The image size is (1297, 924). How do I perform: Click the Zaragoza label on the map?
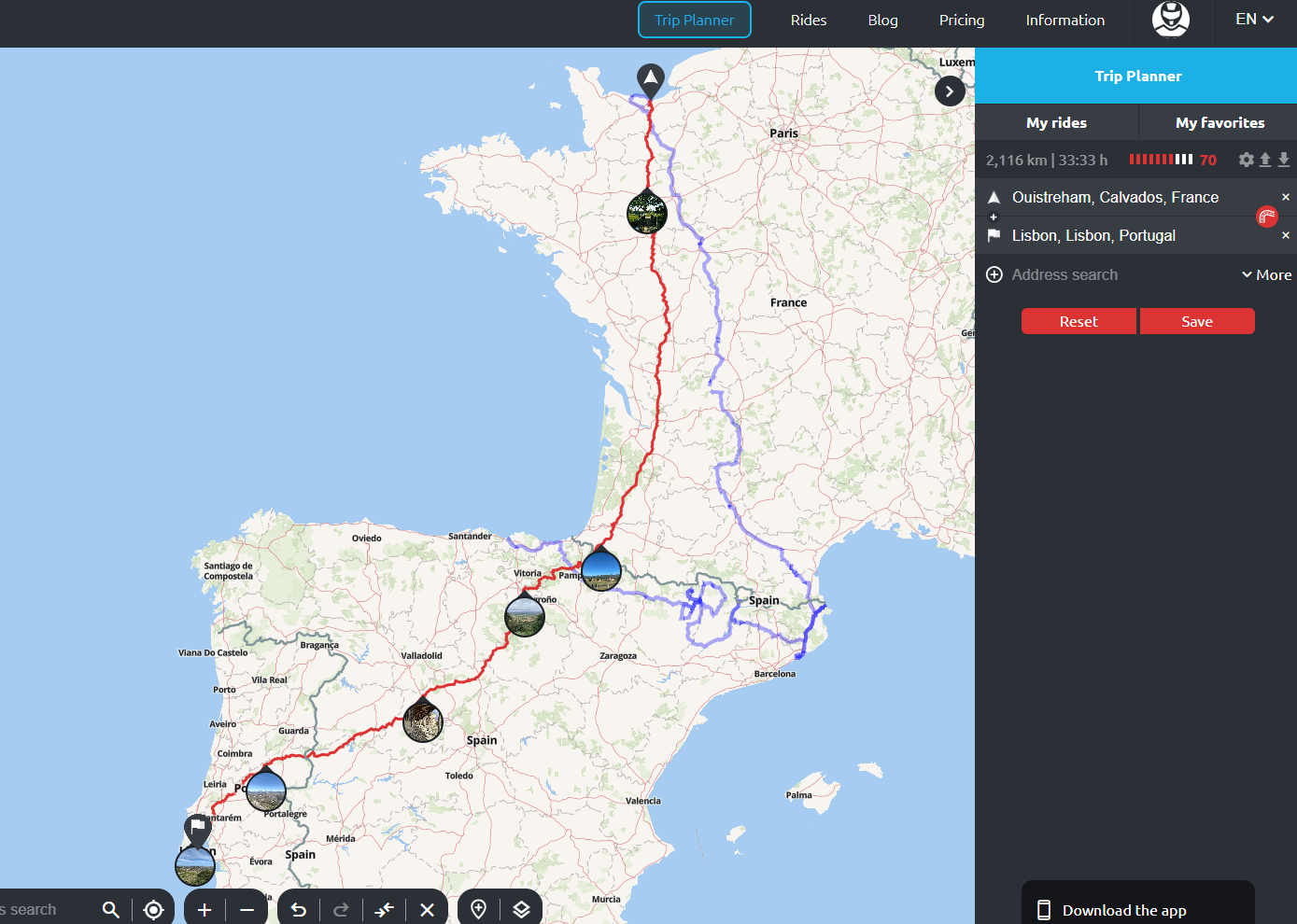click(618, 655)
